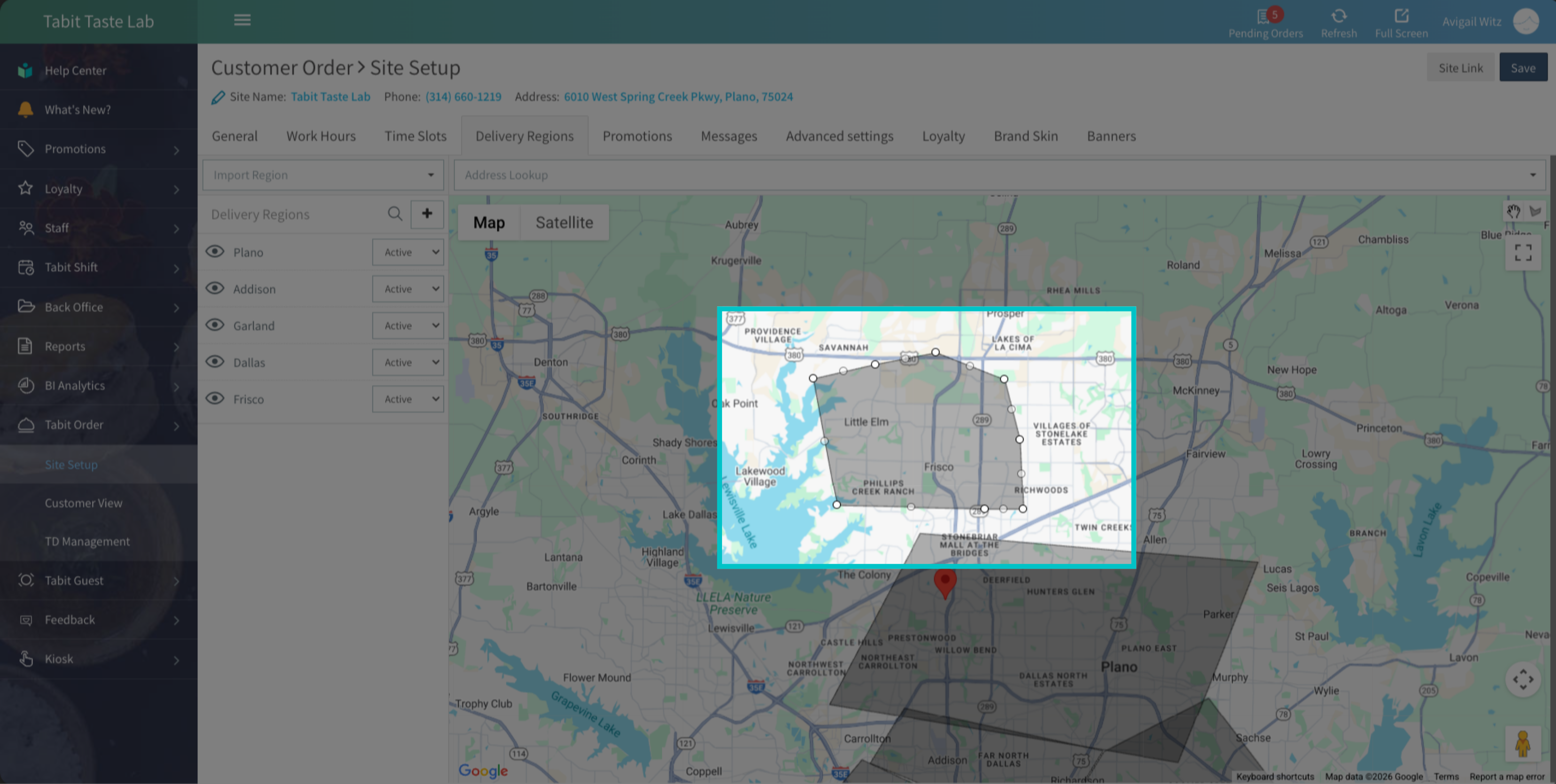Click the Street View pegman icon
This screenshot has height=784, width=1556.
pos(1523,743)
